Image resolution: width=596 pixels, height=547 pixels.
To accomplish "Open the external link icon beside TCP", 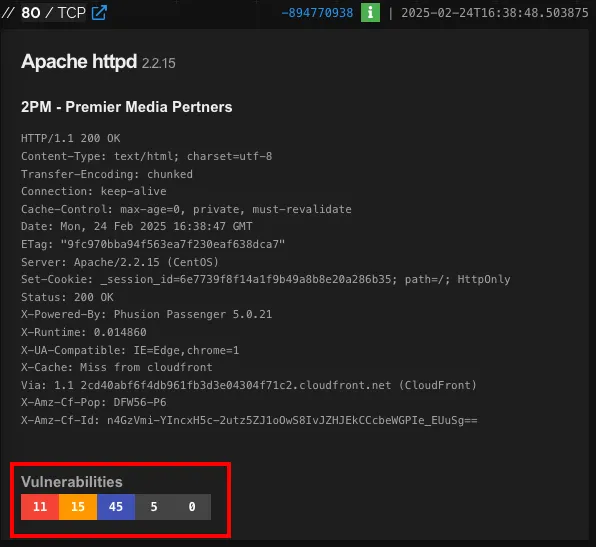I will (x=99, y=13).
